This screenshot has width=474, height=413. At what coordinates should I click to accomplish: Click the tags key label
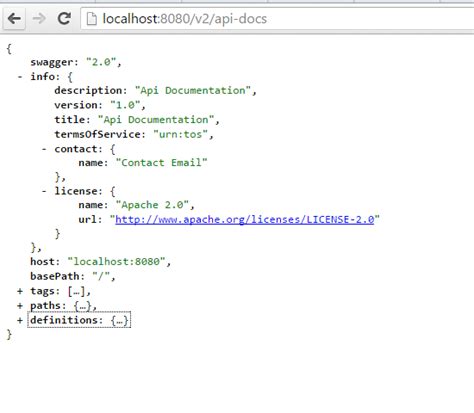click(x=42, y=291)
